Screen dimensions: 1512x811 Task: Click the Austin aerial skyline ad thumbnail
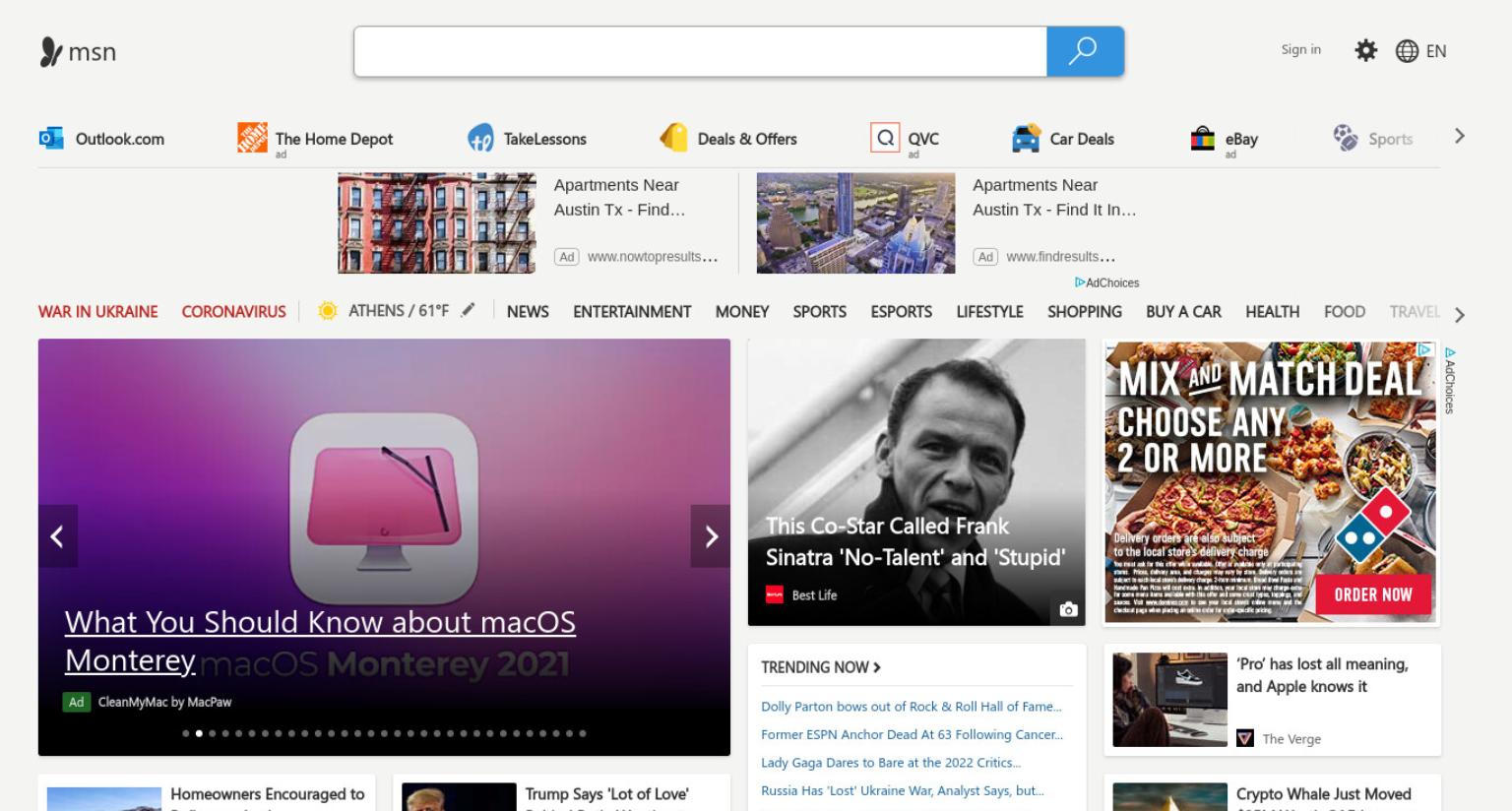pyautogui.click(x=855, y=223)
